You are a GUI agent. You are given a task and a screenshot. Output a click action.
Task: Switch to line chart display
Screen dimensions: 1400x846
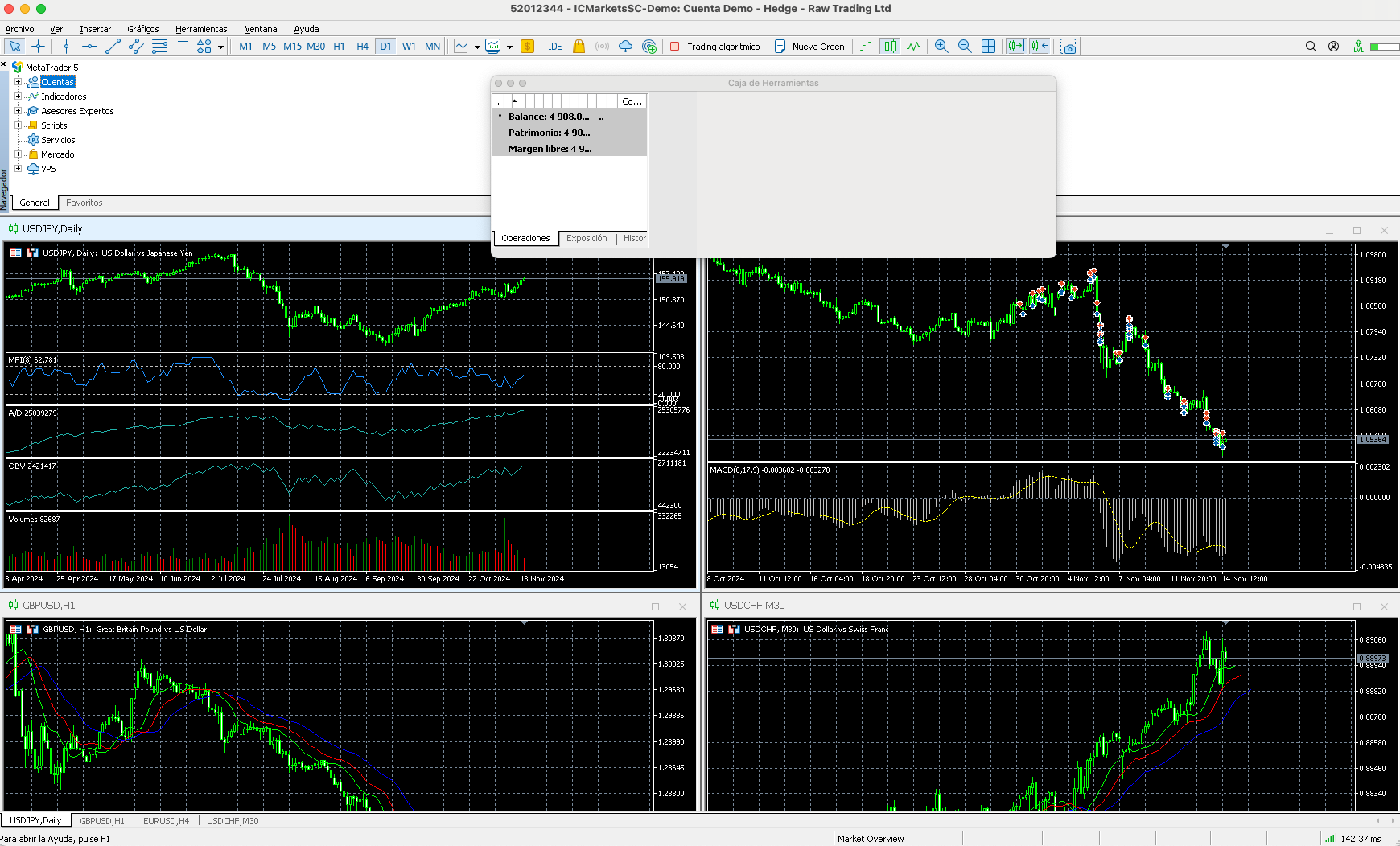pos(913,46)
